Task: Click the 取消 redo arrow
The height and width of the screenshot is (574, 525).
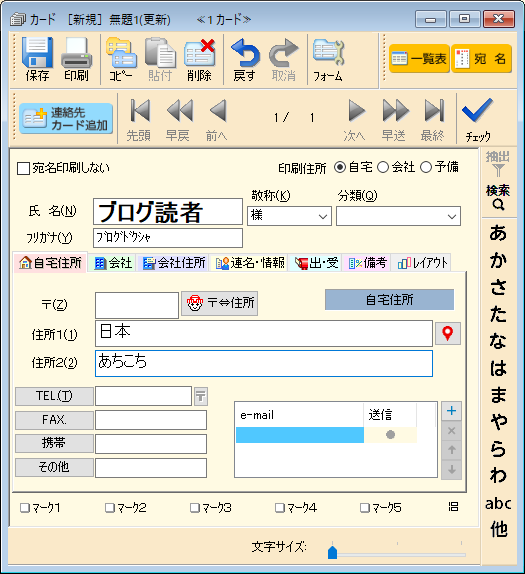Action: click(284, 59)
